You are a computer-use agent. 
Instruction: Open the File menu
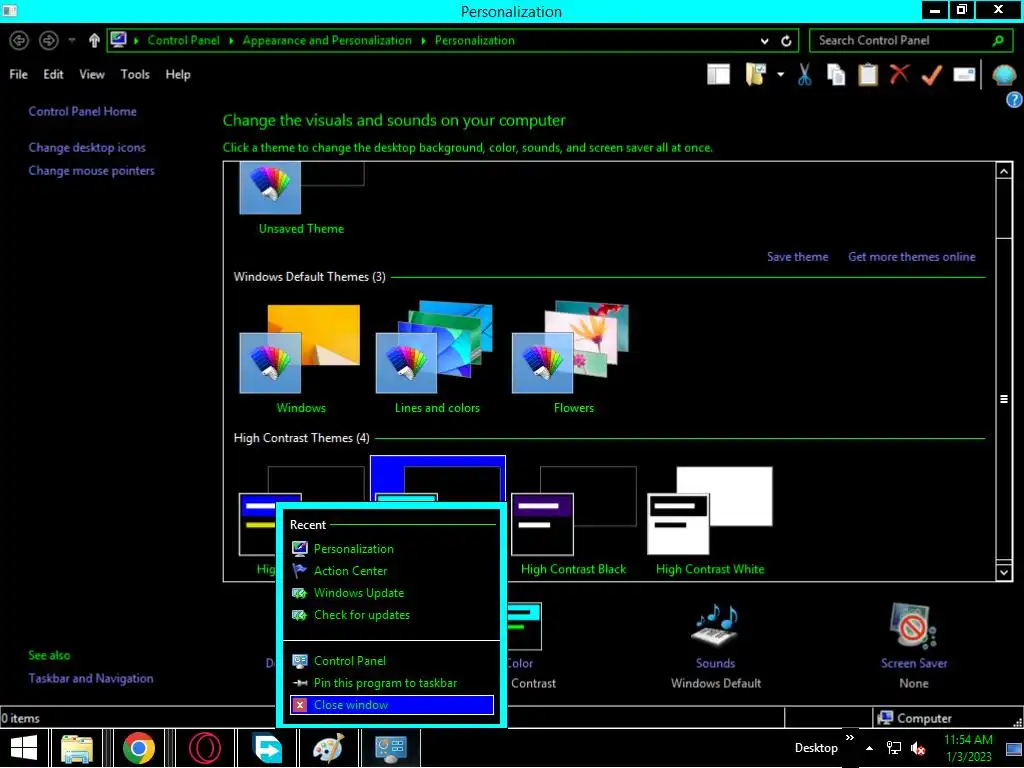(18, 74)
